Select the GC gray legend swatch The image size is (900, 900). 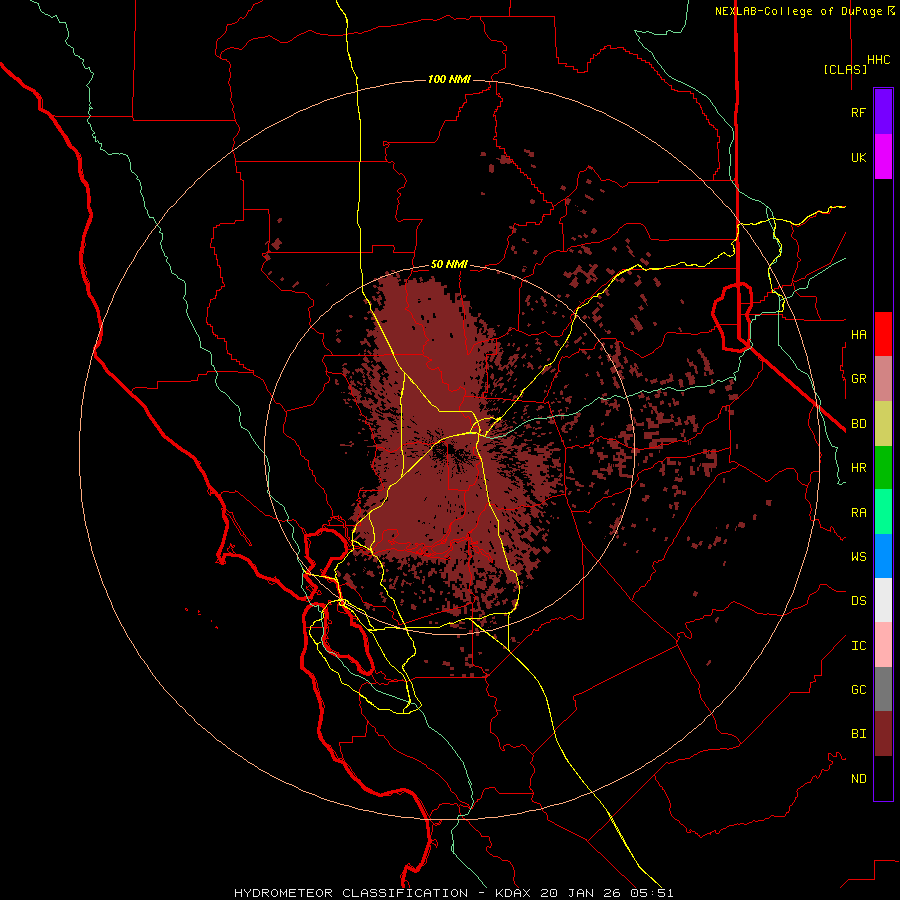coord(883,689)
